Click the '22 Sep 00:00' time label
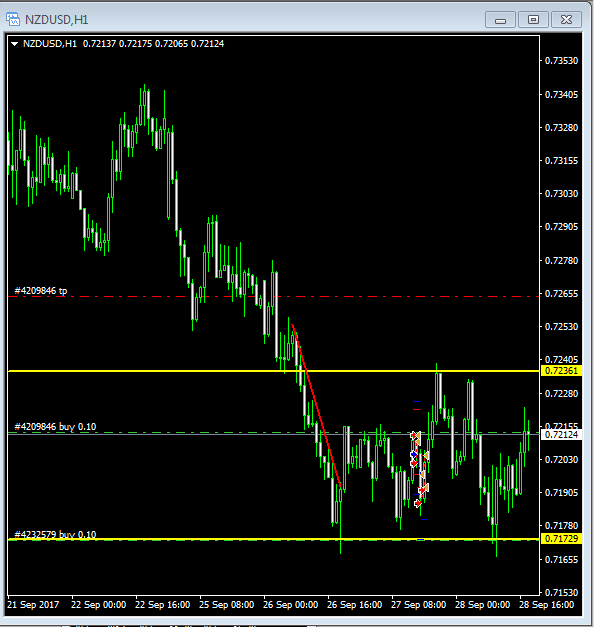Viewport: 594px width, 627px height. click(x=98, y=605)
